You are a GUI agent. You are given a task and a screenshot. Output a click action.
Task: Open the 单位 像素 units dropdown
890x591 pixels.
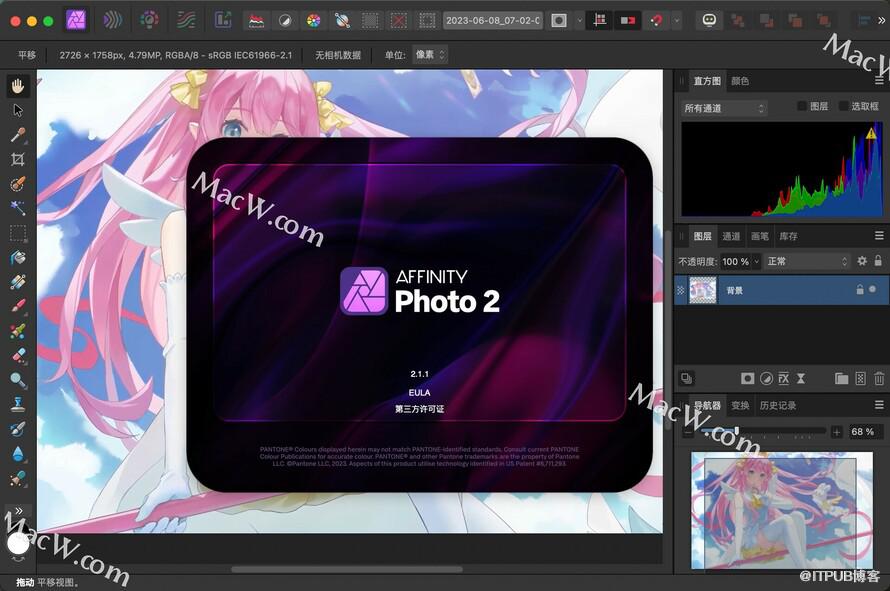point(430,55)
